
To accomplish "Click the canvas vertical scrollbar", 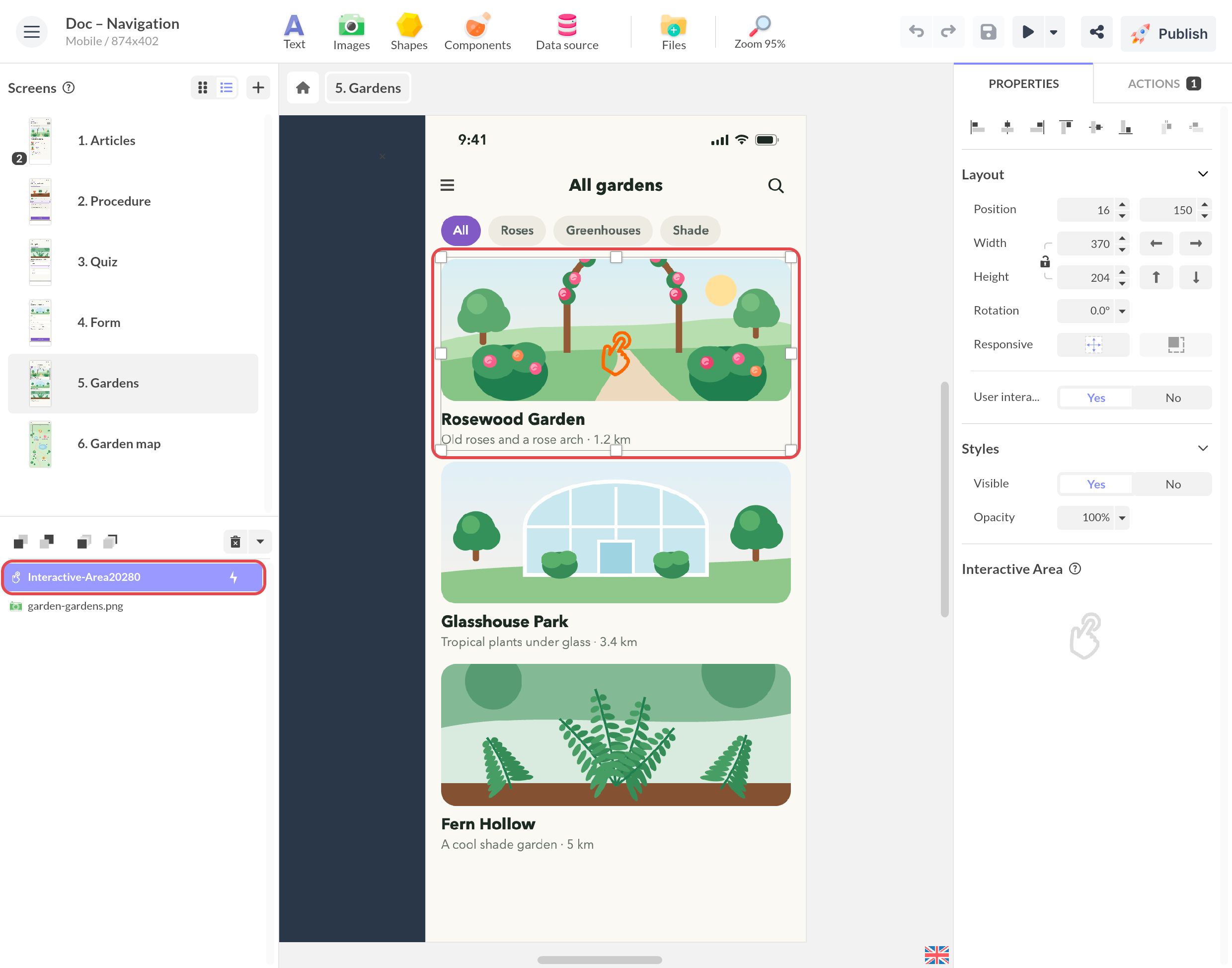I will pyautogui.click(x=944, y=499).
